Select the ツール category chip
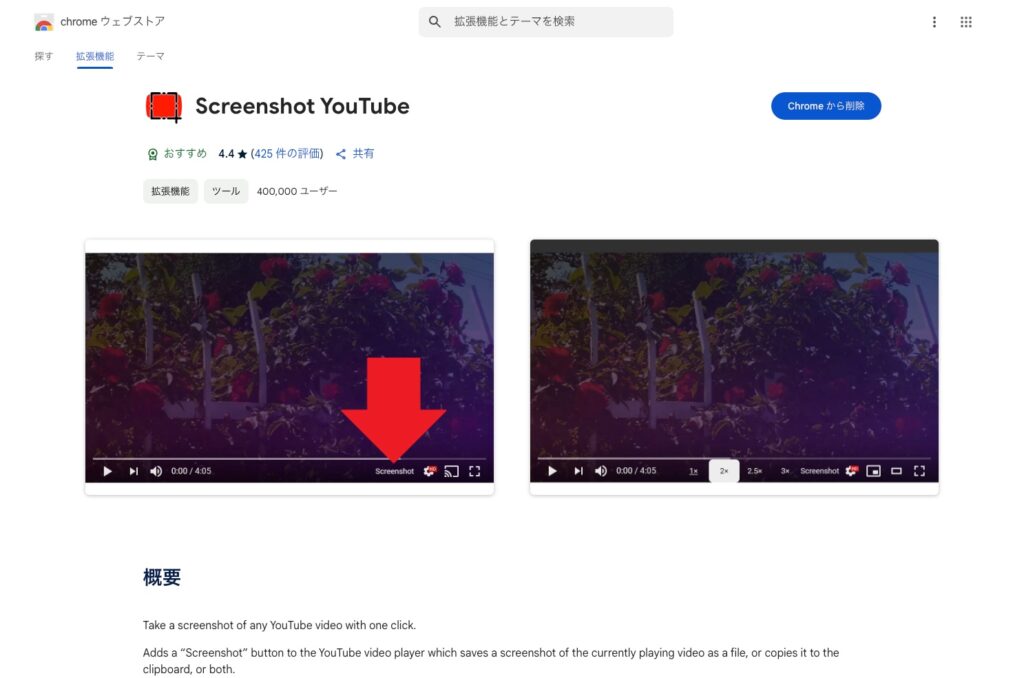 [x=226, y=191]
